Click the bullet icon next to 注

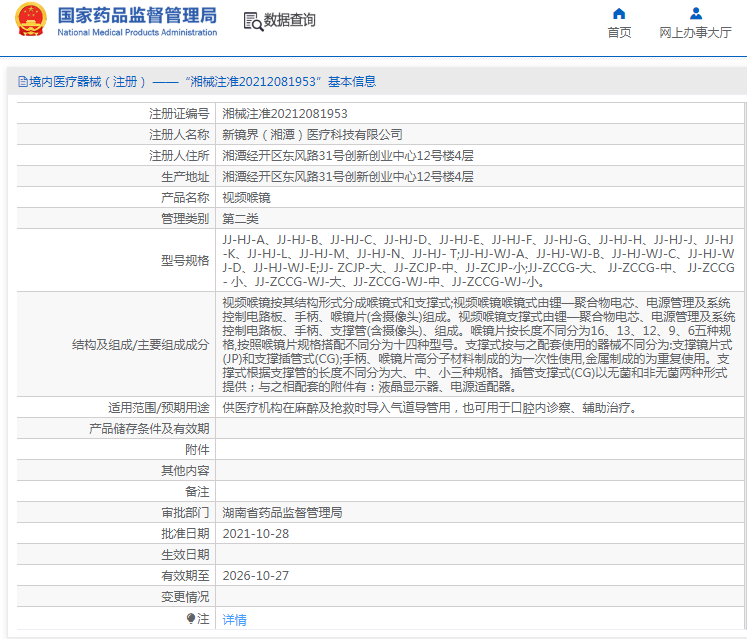click(x=190, y=619)
